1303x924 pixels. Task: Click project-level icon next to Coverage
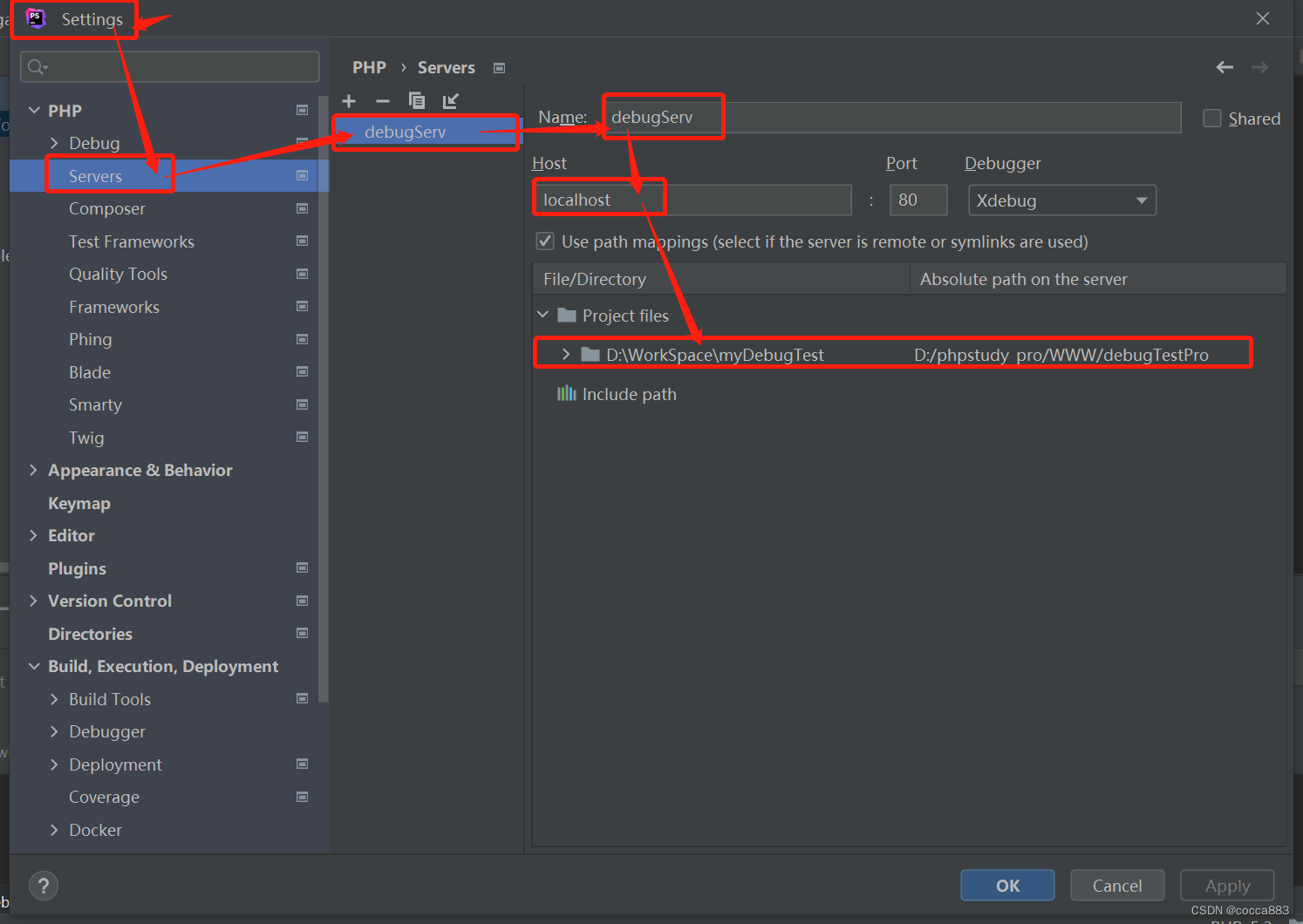tap(302, 797)
